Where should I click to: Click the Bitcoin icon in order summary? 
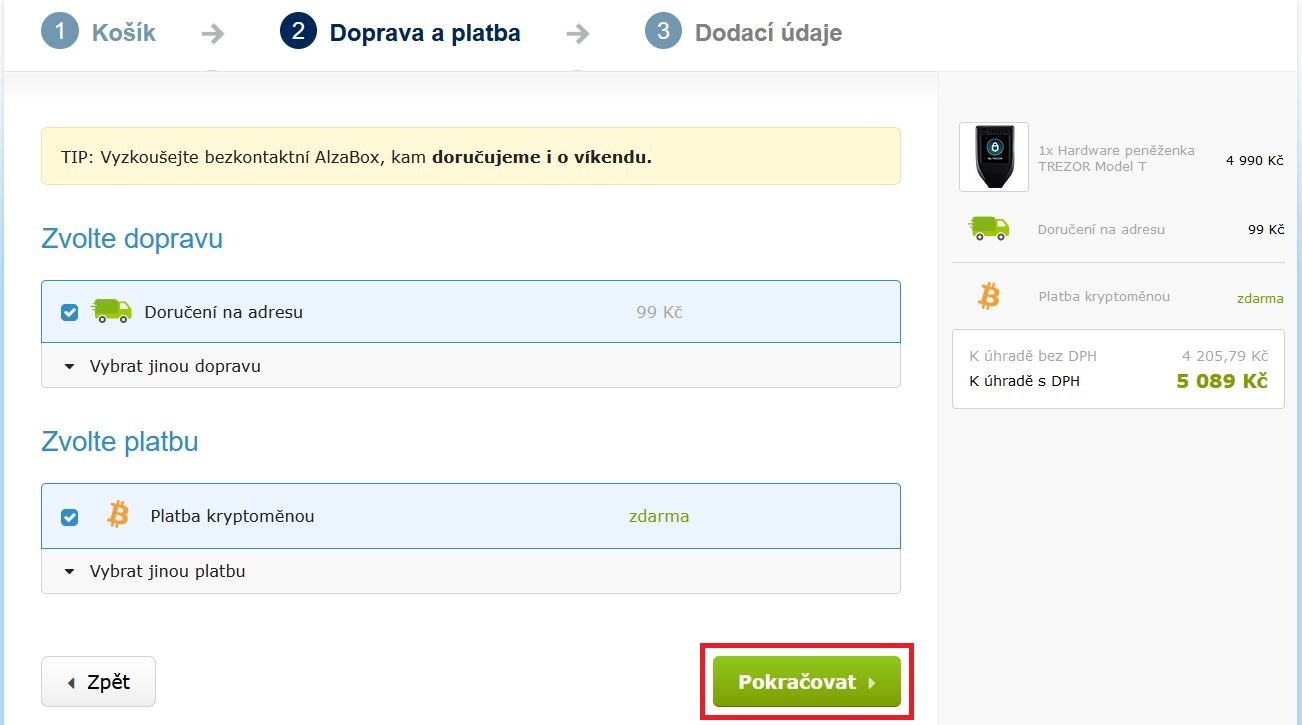pos(989,296)
